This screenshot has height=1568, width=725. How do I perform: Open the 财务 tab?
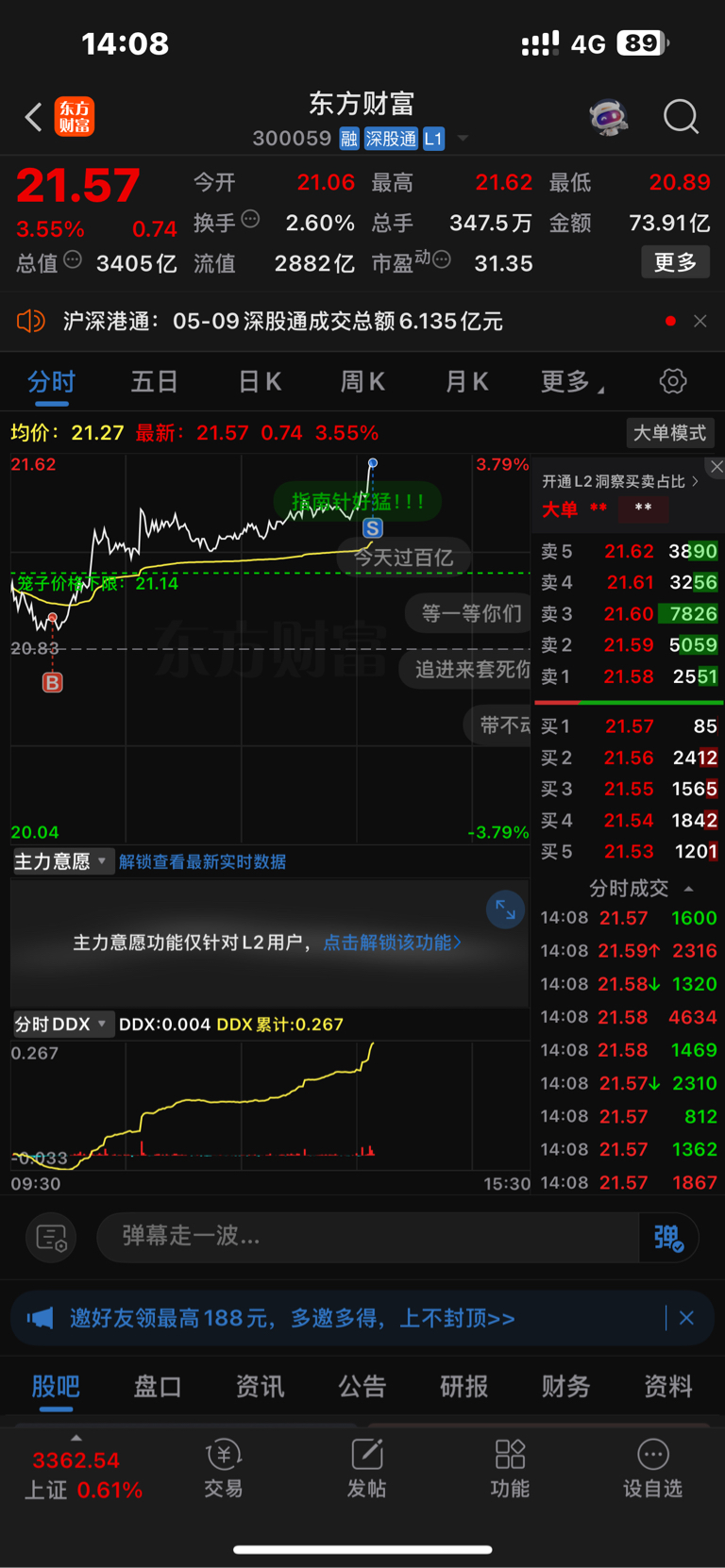click(x=566, y=1386)
